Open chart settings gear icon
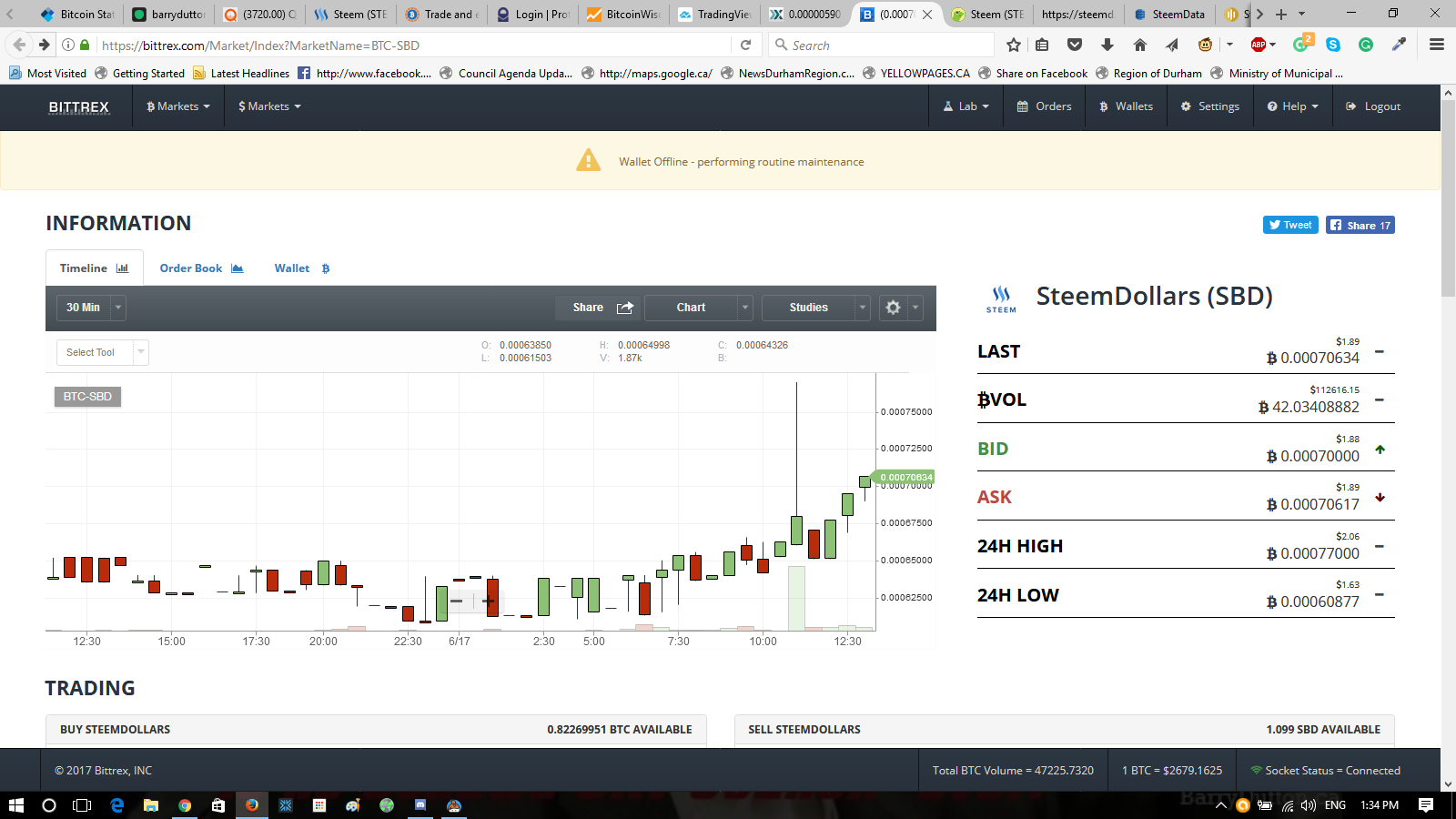 click(x=894, y=308)
